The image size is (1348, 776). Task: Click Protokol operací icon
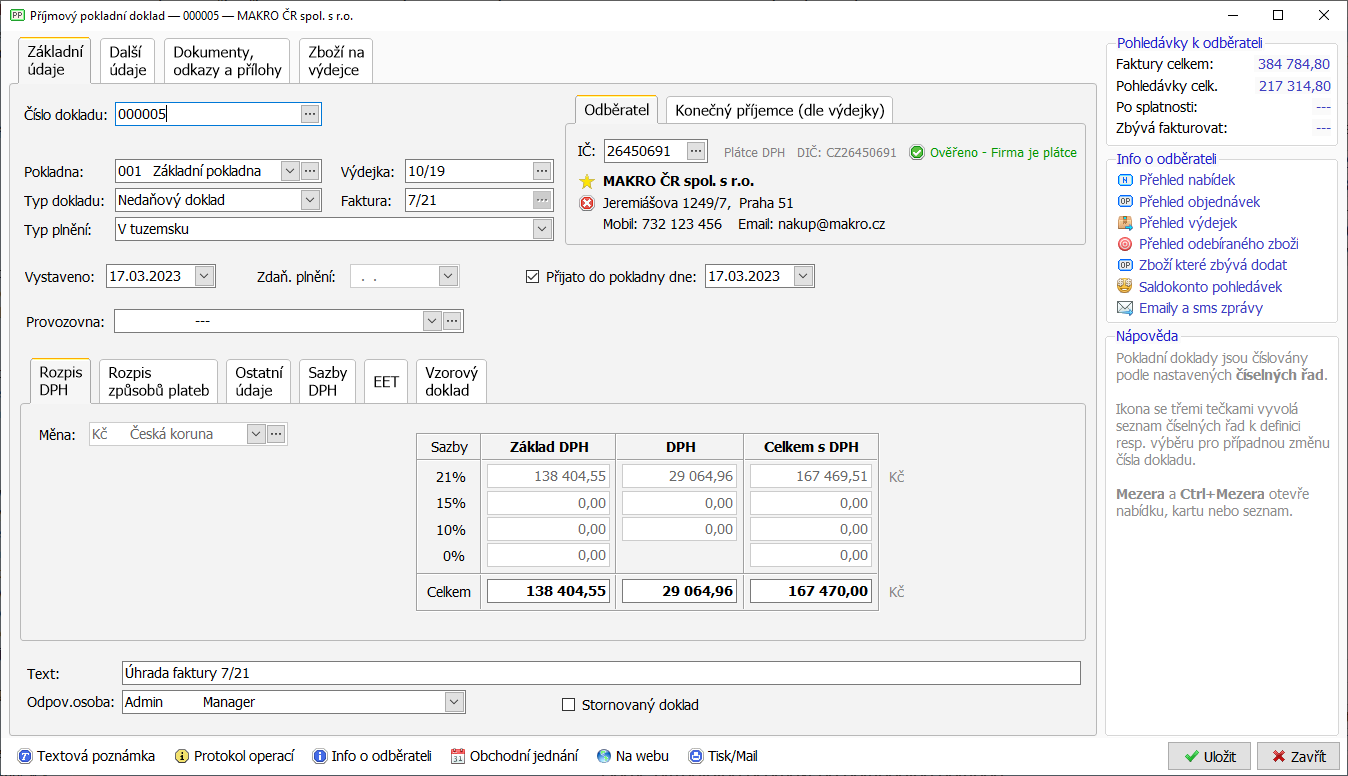click(182, 756)
